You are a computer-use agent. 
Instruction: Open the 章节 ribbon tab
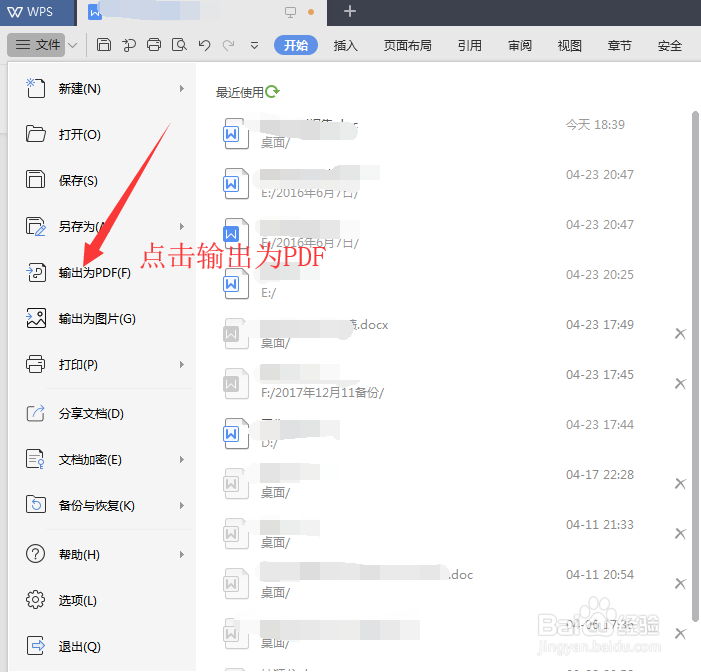[x=619, y=45]
